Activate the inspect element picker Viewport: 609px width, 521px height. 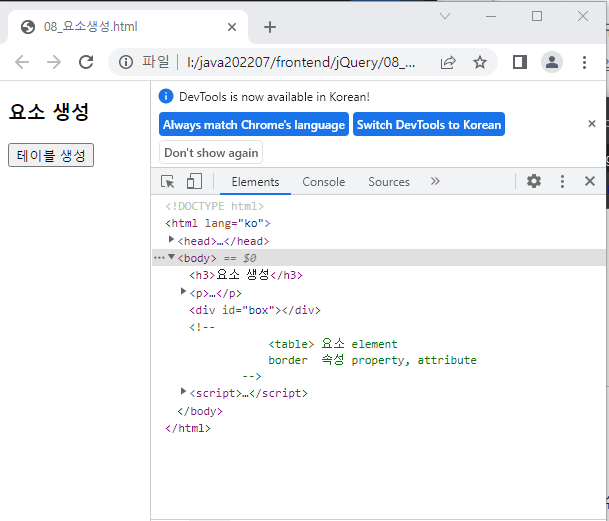(x=168, y=181)
